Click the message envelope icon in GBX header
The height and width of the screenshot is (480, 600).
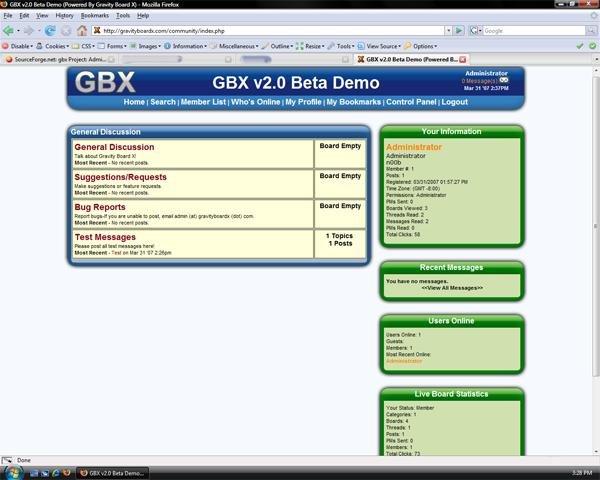point(504,80)
